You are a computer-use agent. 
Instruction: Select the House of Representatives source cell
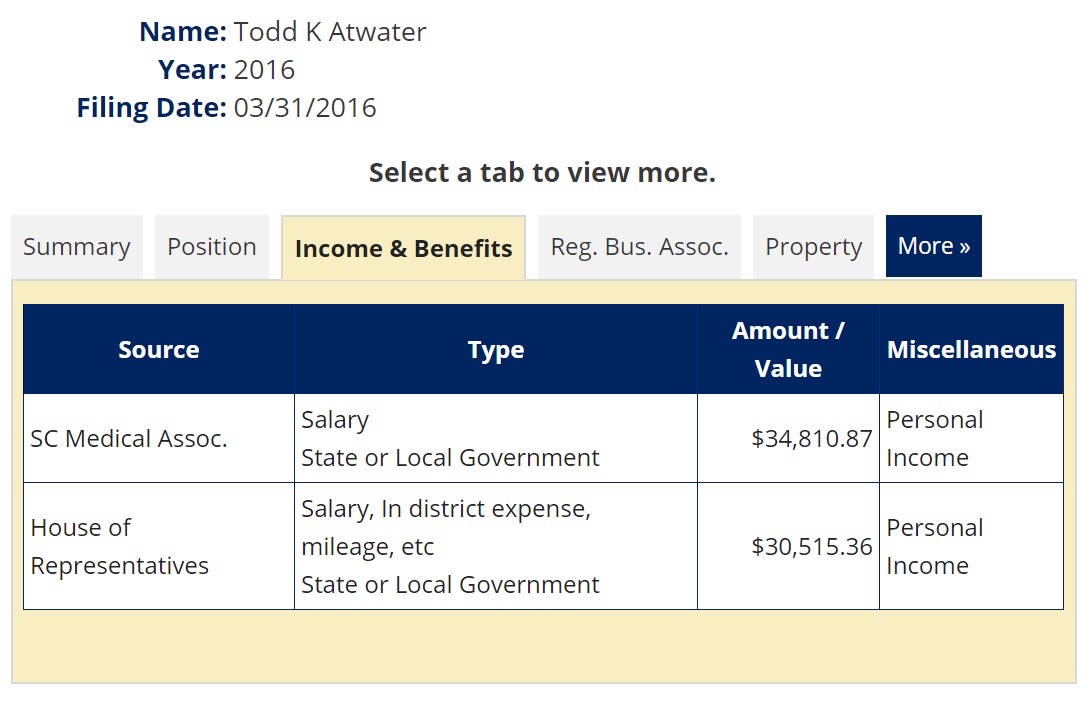tap(120, 546)
